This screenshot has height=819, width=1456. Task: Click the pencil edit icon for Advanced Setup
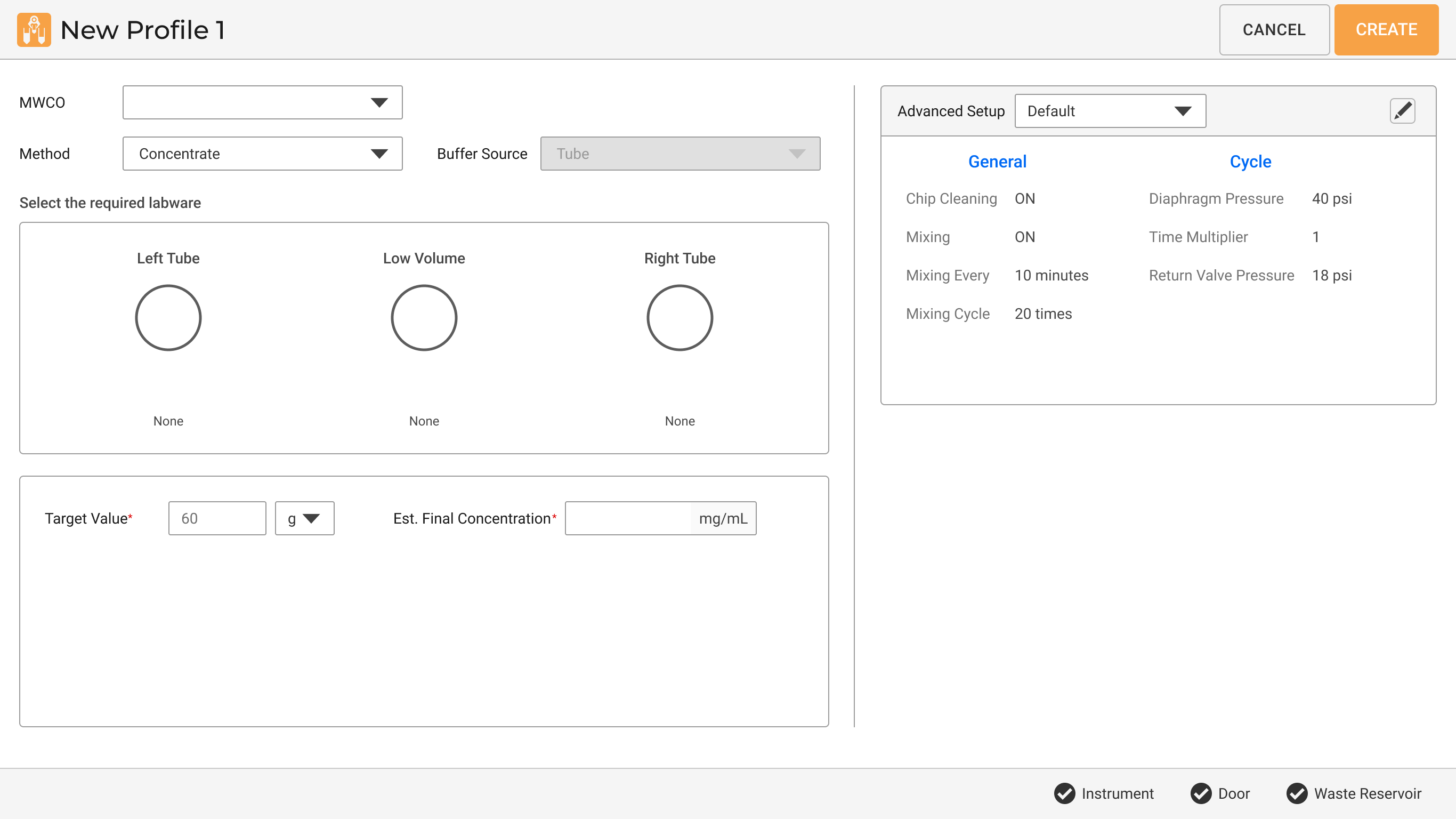pos(1402,111)
